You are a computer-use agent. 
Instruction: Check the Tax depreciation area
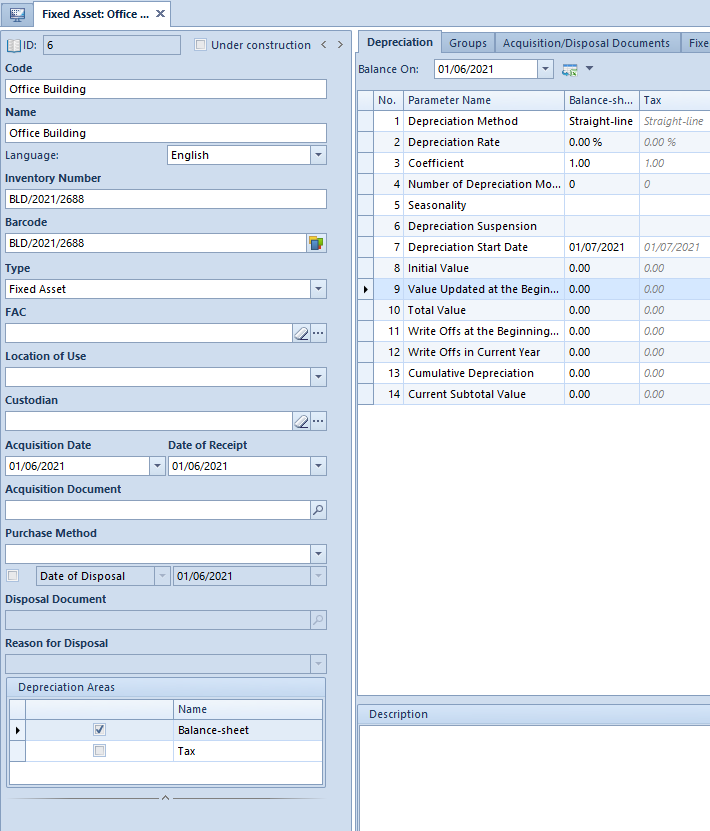(99, 750)
